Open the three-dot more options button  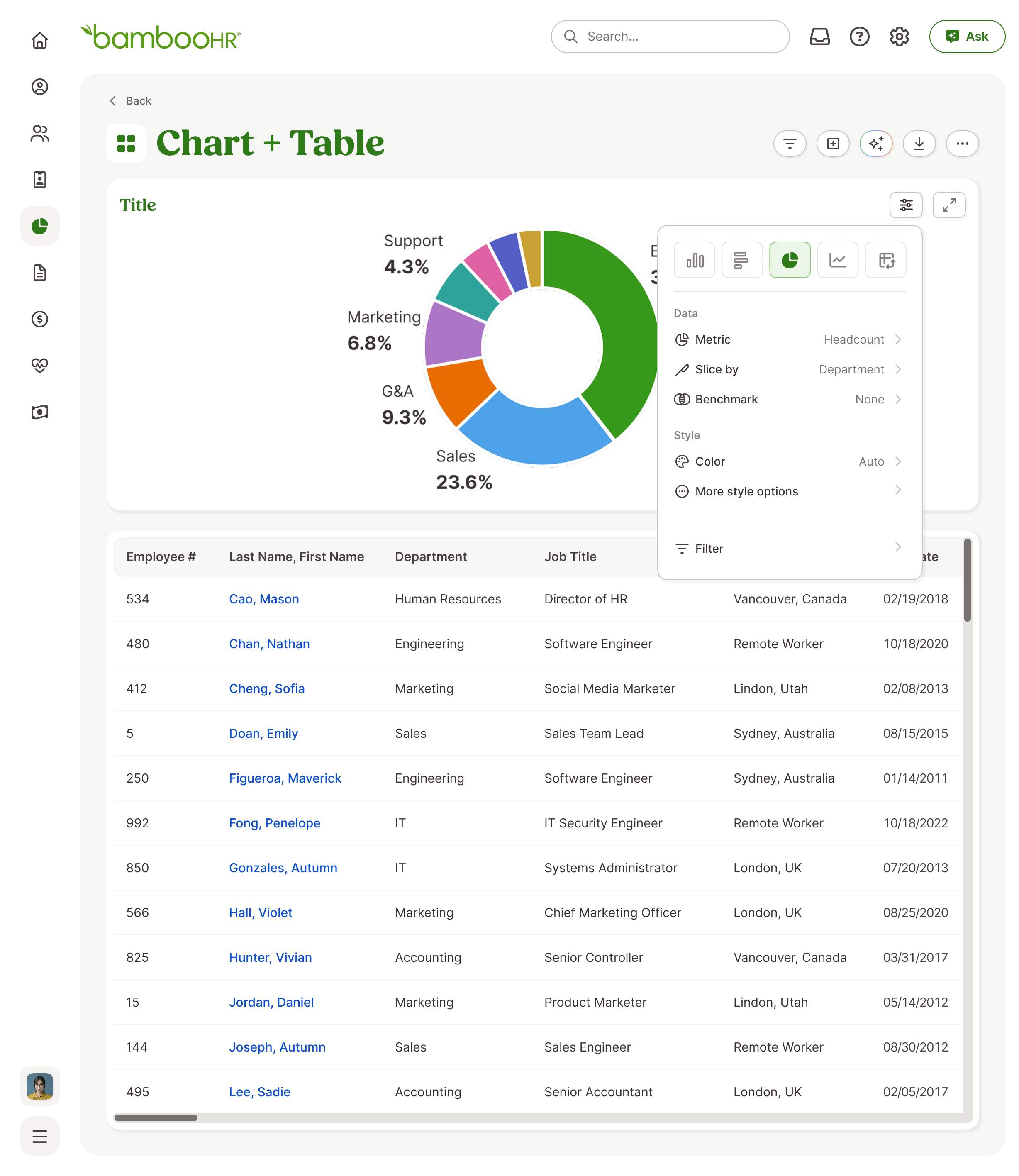point(963,143)
